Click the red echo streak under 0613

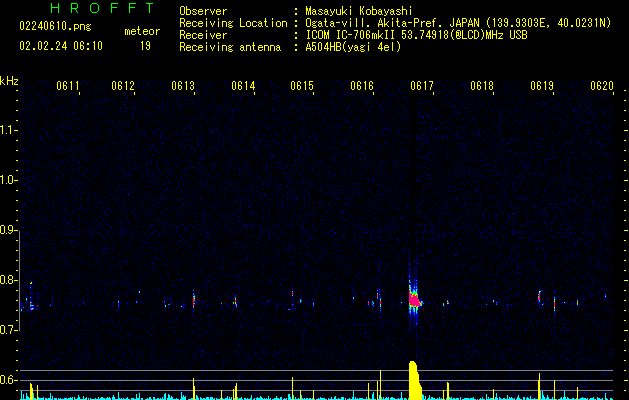tap(194, 301)
